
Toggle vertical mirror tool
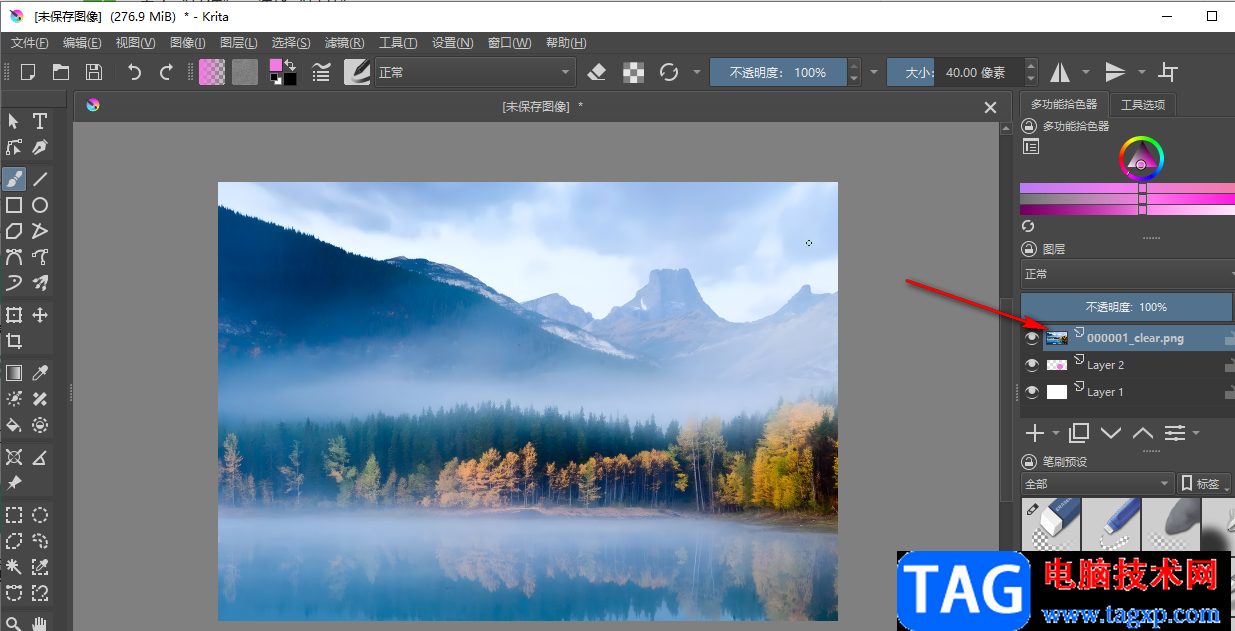click(1115, 72)
